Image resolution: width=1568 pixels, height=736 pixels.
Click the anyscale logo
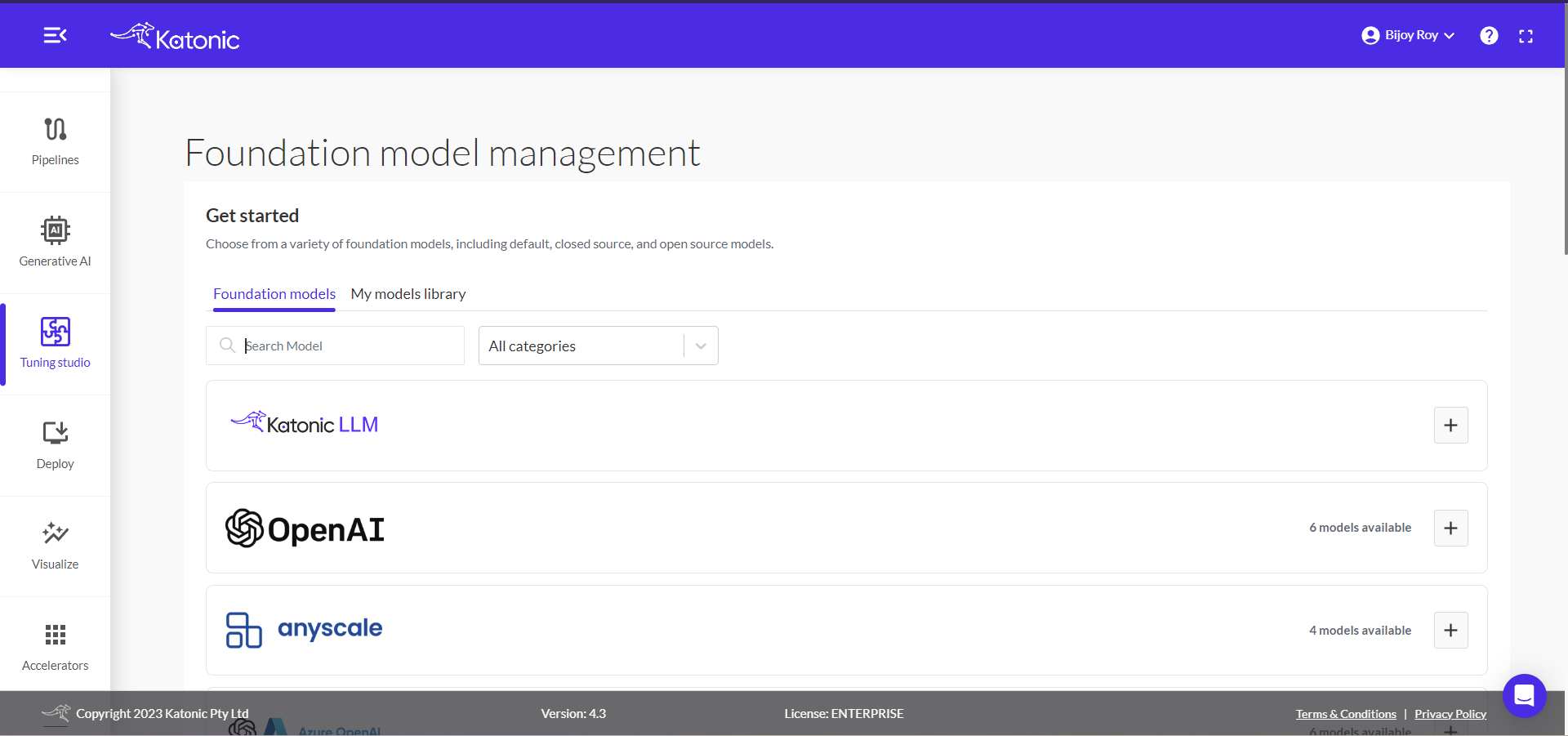tap(304, 630)
